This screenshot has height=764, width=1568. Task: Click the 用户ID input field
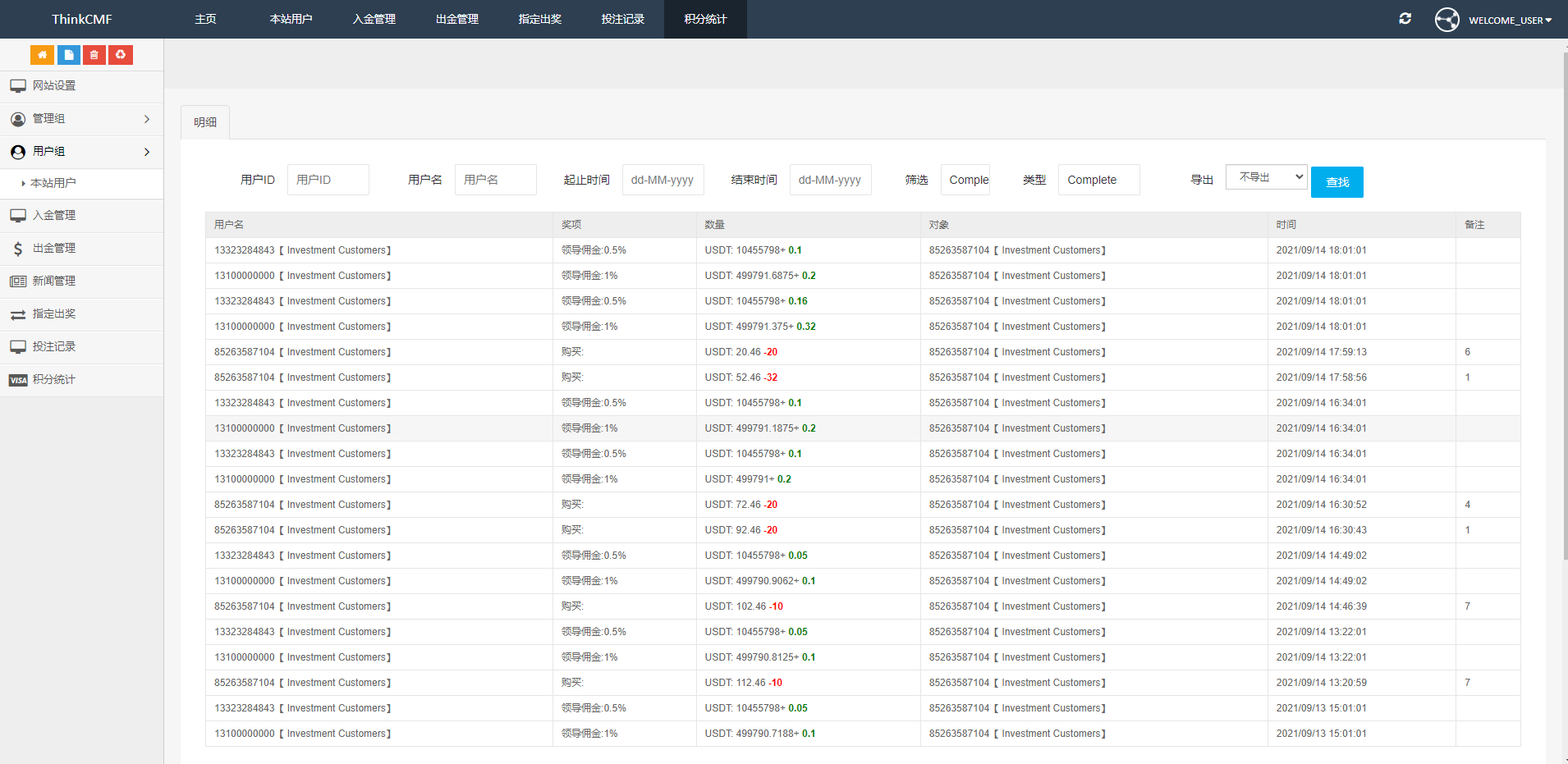(x=328, y=180)
